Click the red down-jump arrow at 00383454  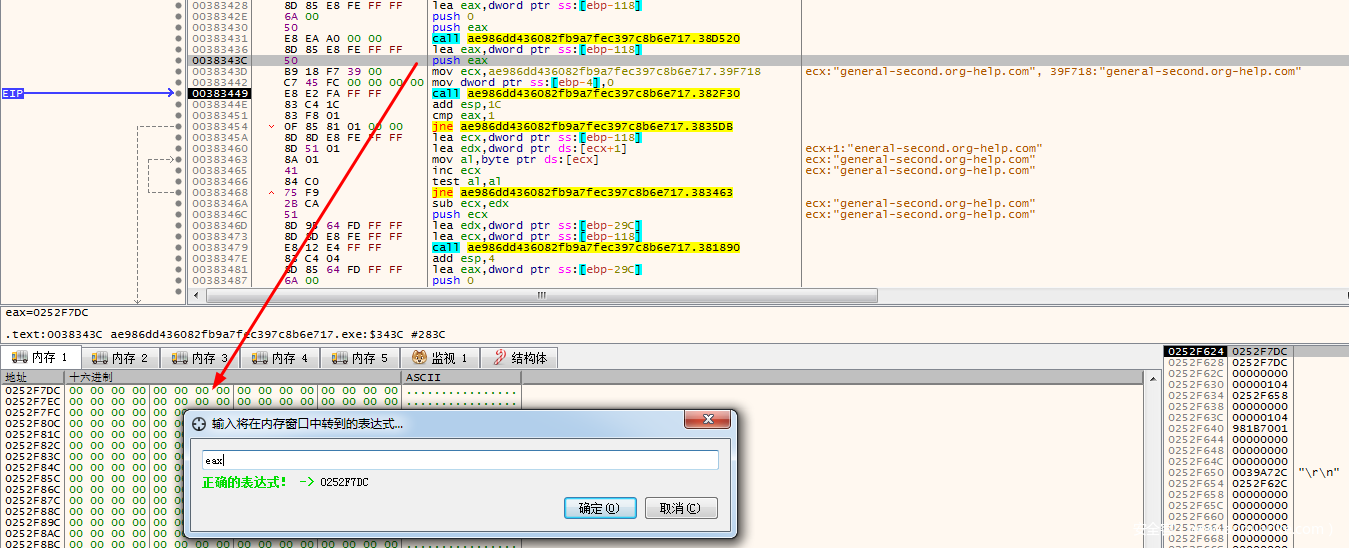click(x=272, y=127)
